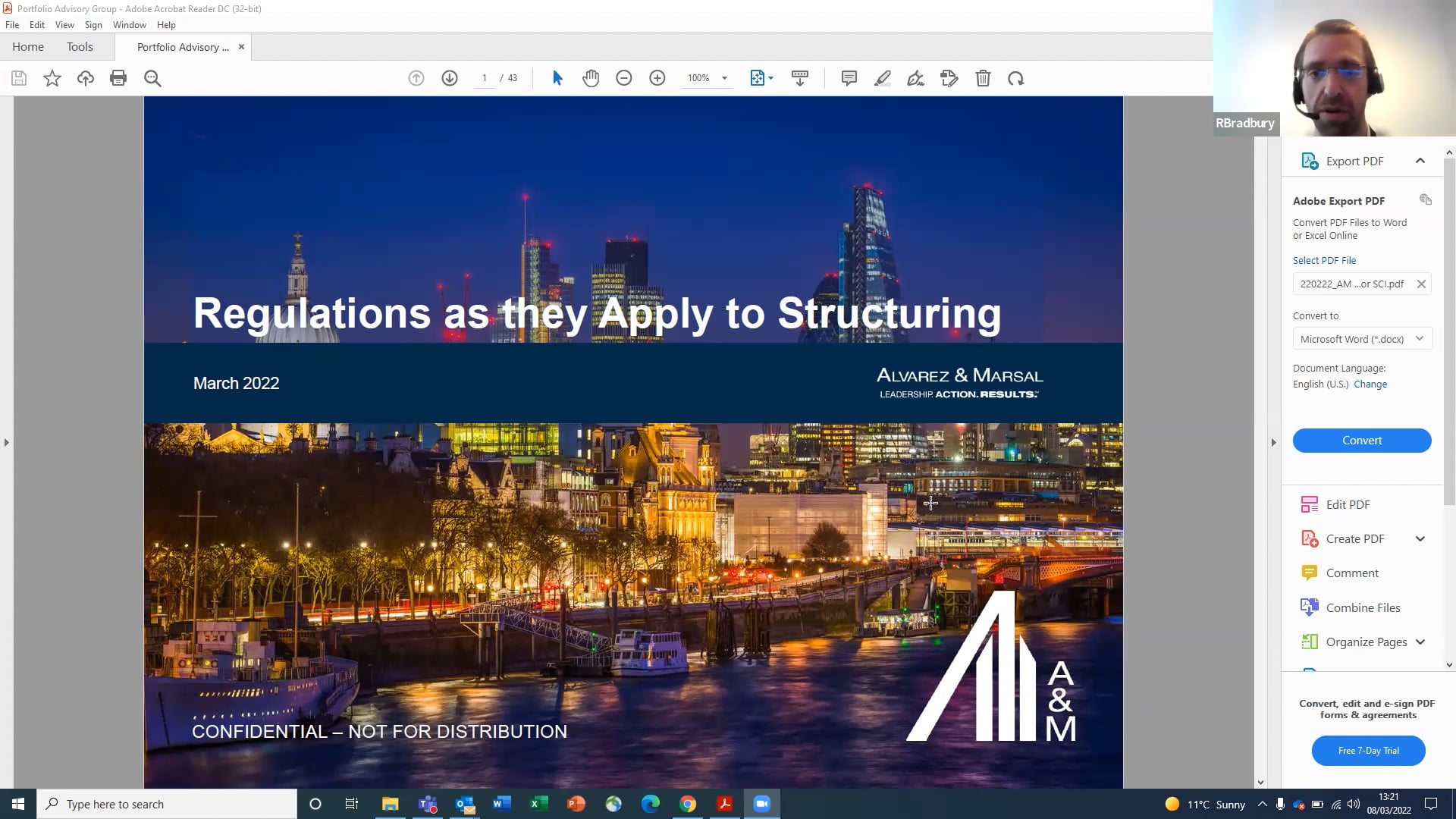The image size is (1456, 819).
Task: Click the page number input field
Action: (x=484, y=78)
